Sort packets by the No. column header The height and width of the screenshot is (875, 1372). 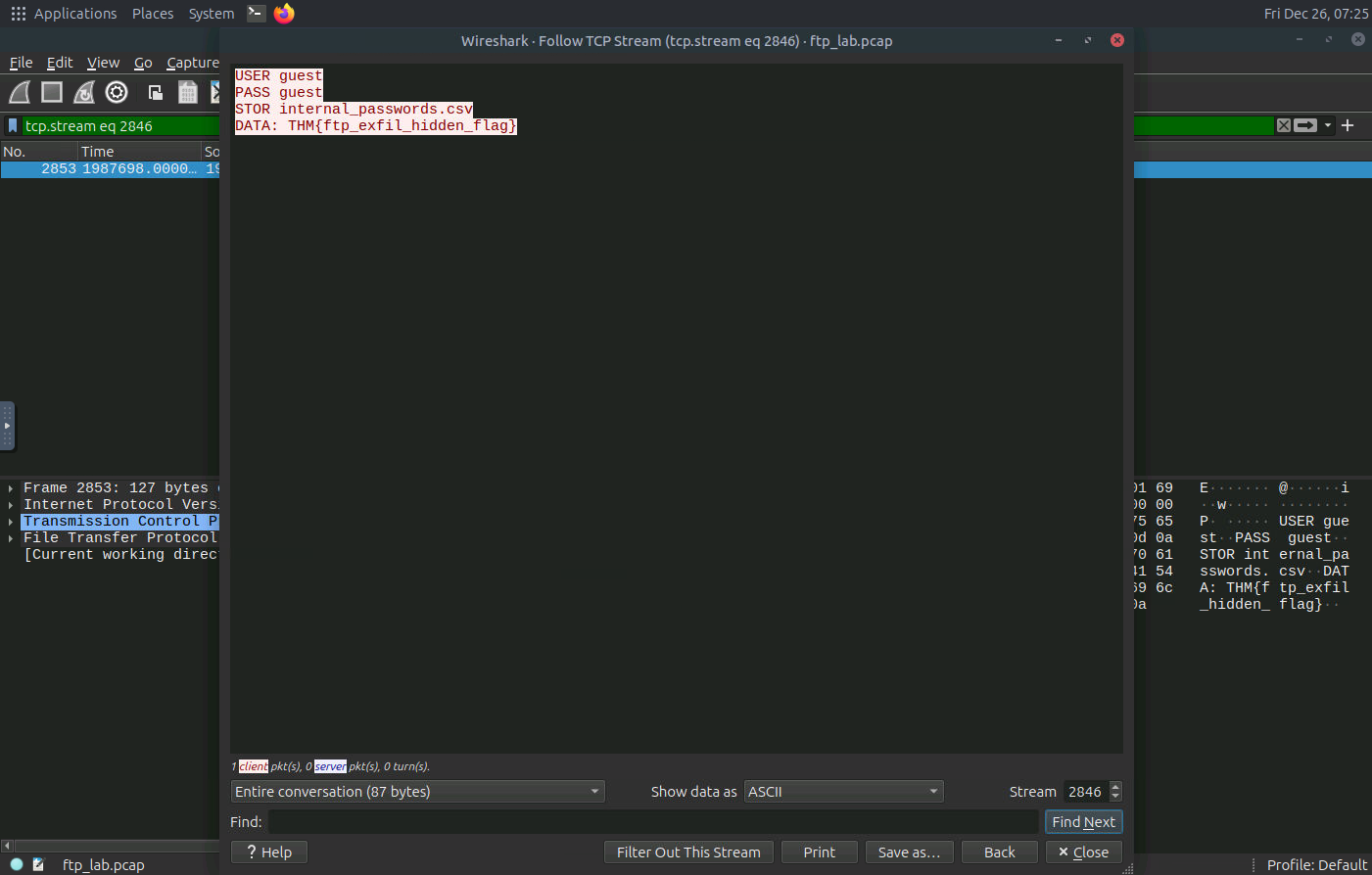click(x=39, y=151)
